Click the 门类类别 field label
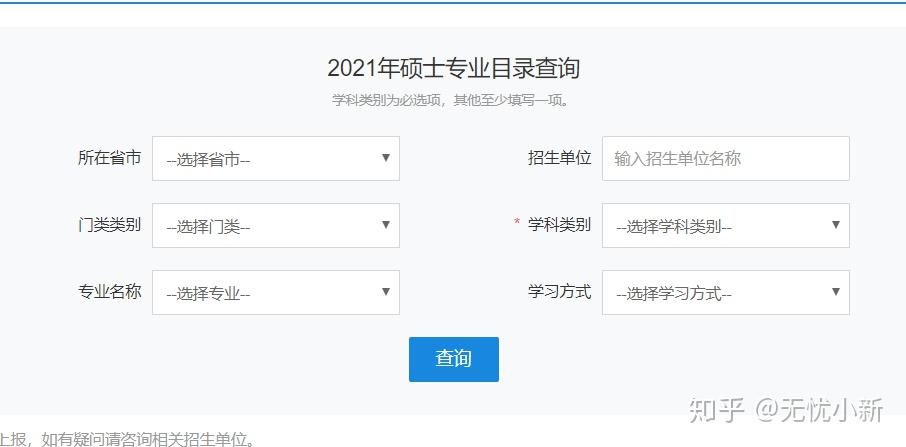Image resolution: width=906 pixels, height=447 pixels. [x=109, y=225]
